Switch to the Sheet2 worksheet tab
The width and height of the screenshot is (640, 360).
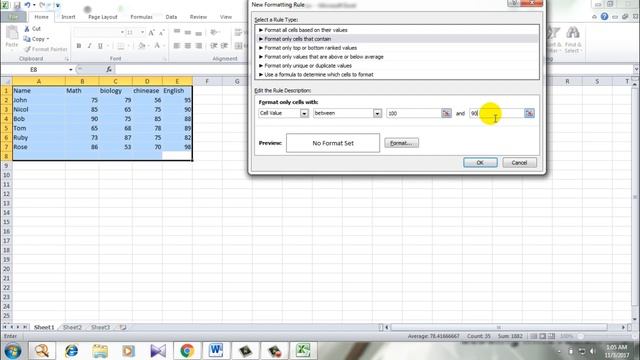pos(73,327)
